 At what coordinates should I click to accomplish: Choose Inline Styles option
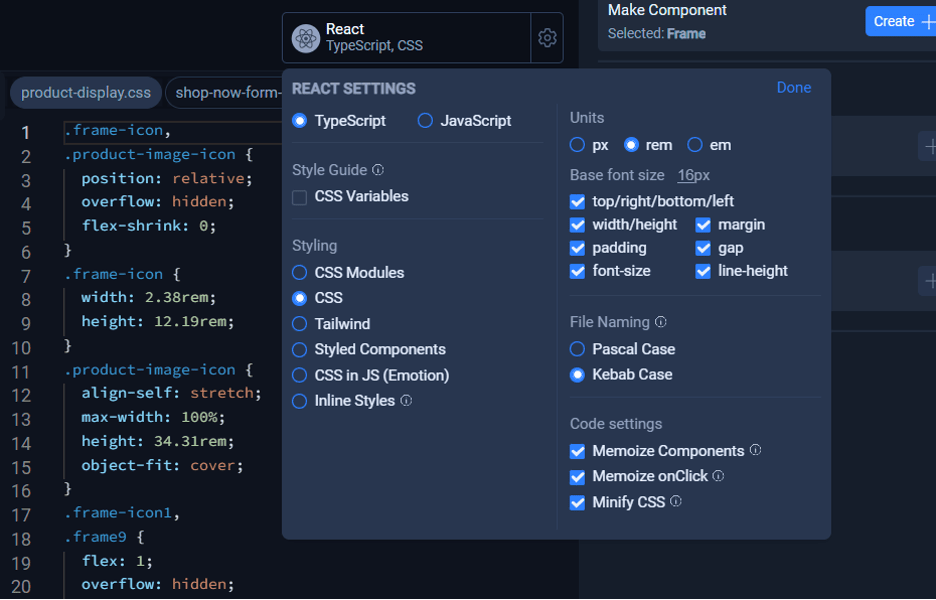click(x=343, y=401)
